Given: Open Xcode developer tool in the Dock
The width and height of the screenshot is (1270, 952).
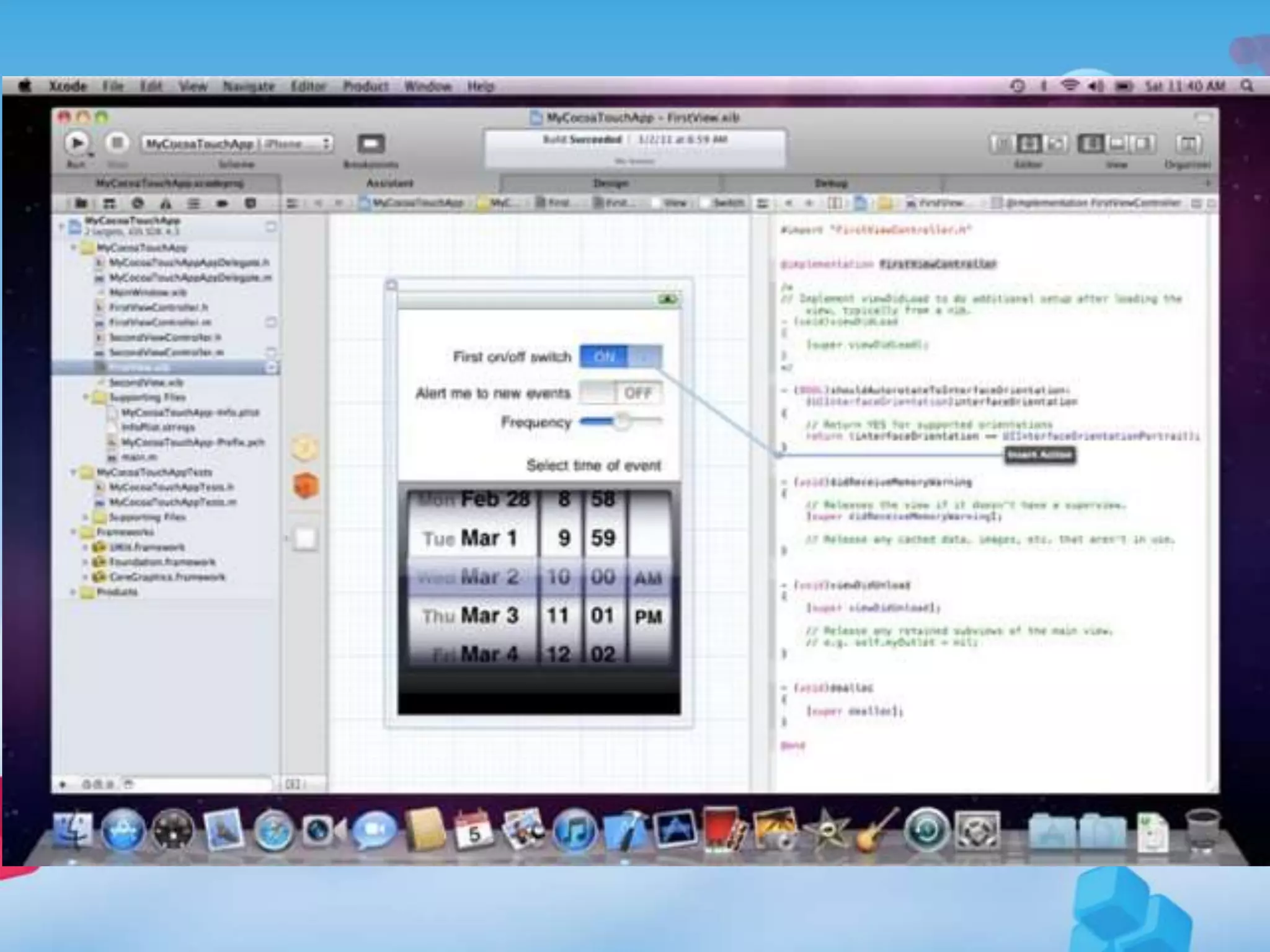Looking at the screenshot, I should point(624,831).
